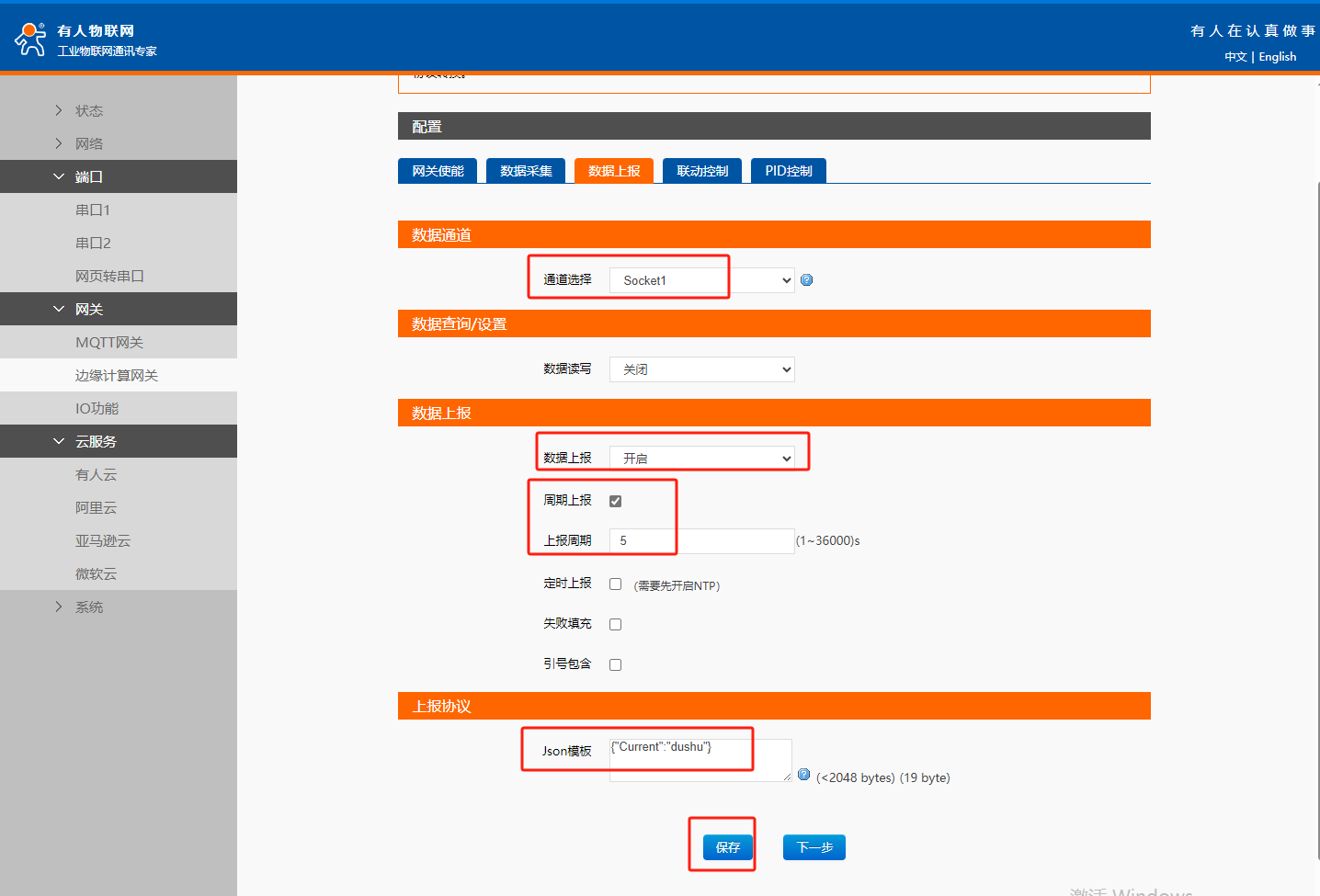Enable the 定时上报 checkbox

[615, 584]
